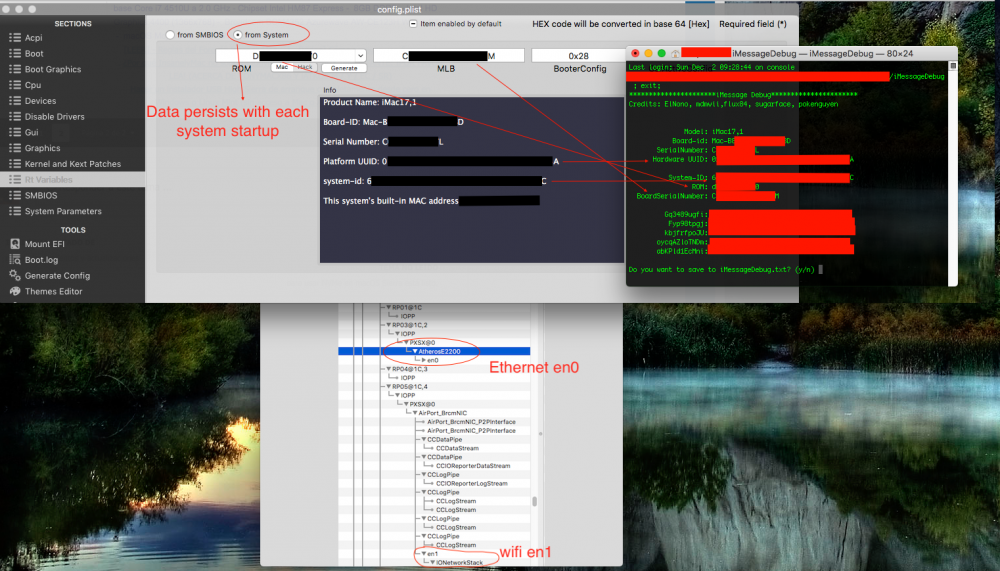
Task: Select the 'from SMBIOS' radio button
Action: (x=170, y=35)
